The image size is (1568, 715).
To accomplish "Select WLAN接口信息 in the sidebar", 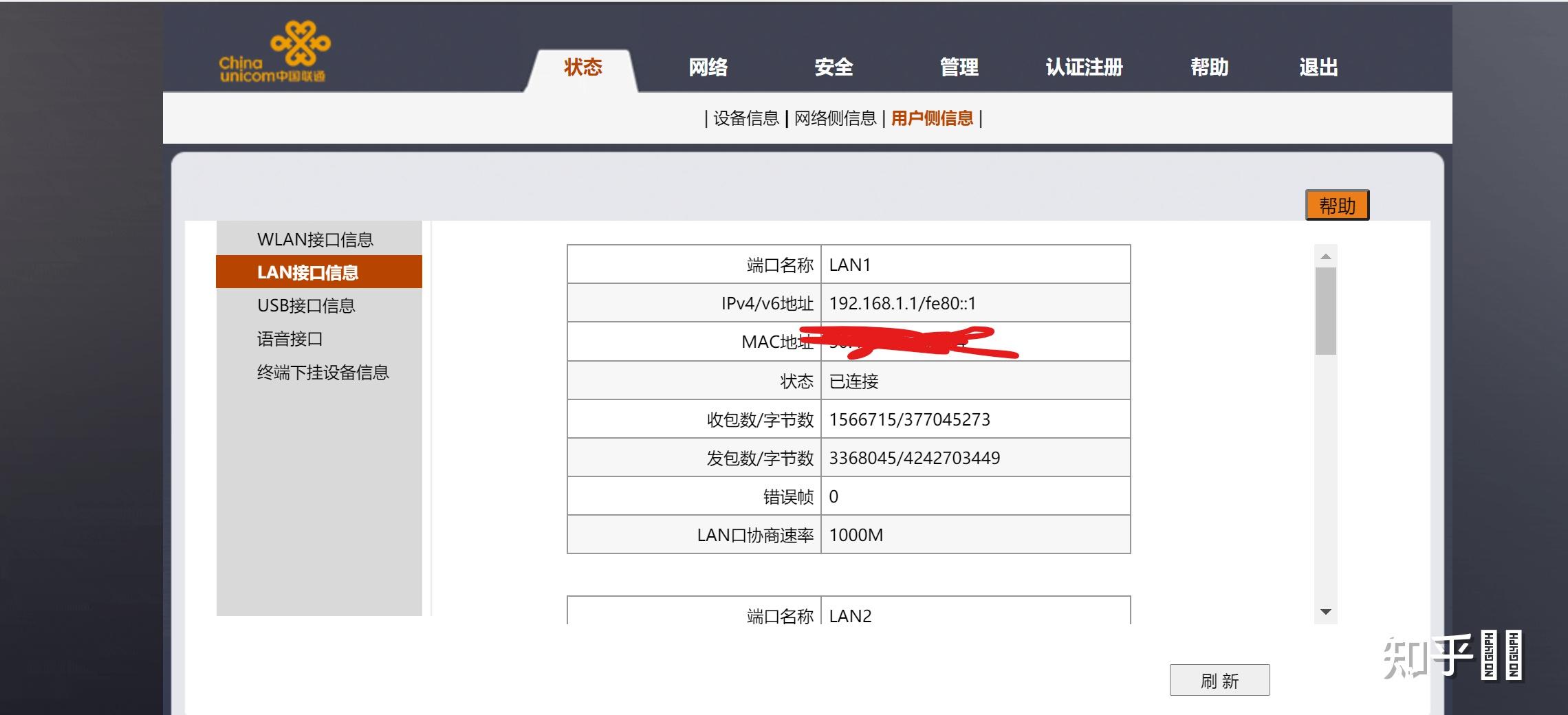I will tap(316, 239).
